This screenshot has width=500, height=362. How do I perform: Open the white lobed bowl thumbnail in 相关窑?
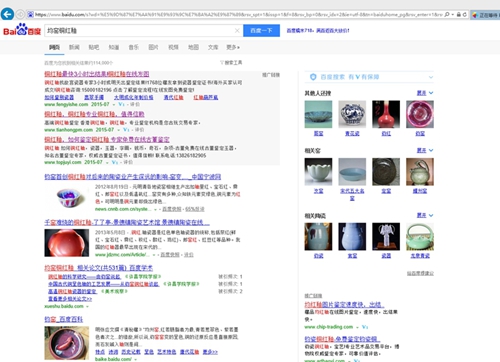(x=318, y=172)
